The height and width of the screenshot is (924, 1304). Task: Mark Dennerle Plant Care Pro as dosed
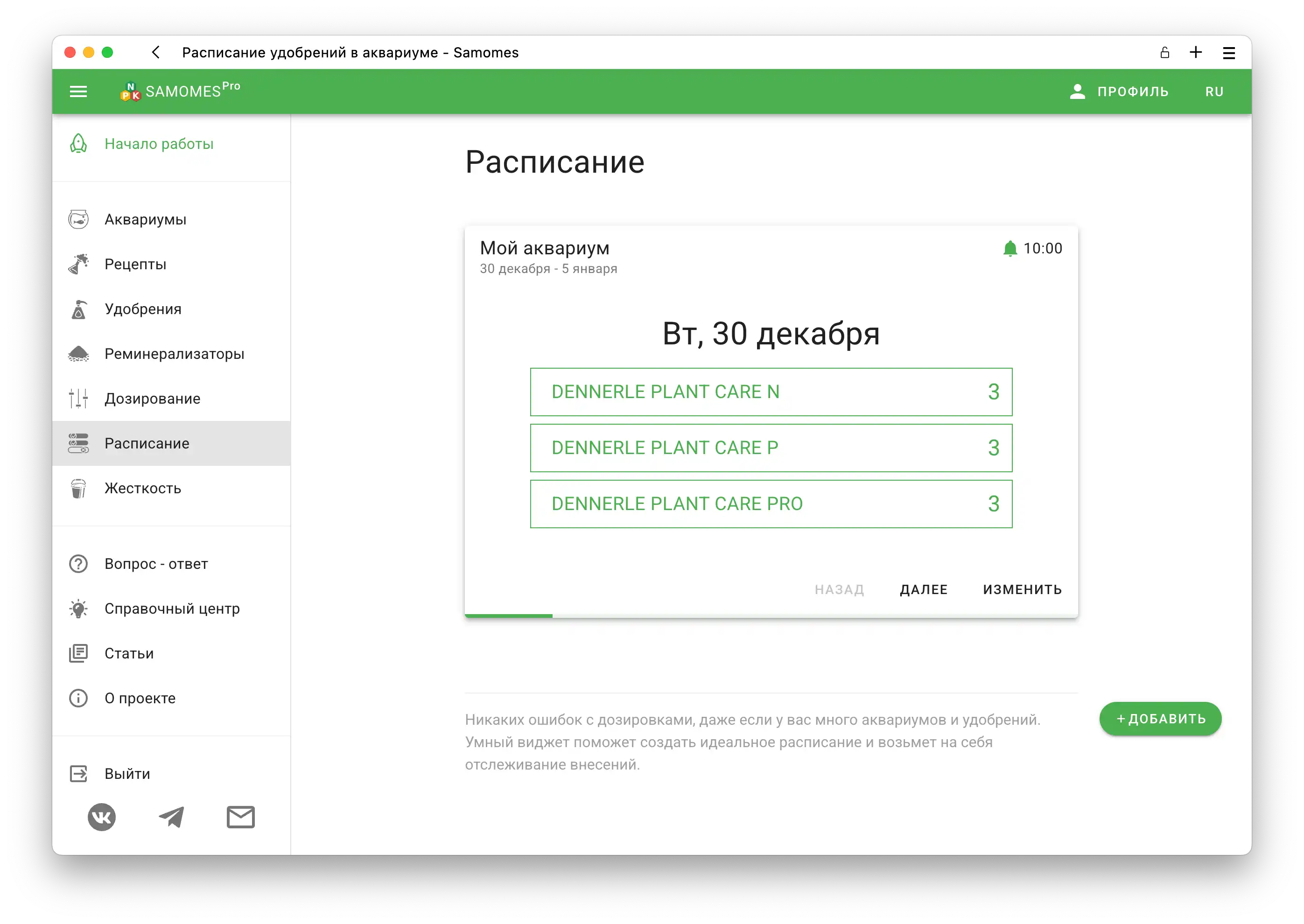pos(771,504)
